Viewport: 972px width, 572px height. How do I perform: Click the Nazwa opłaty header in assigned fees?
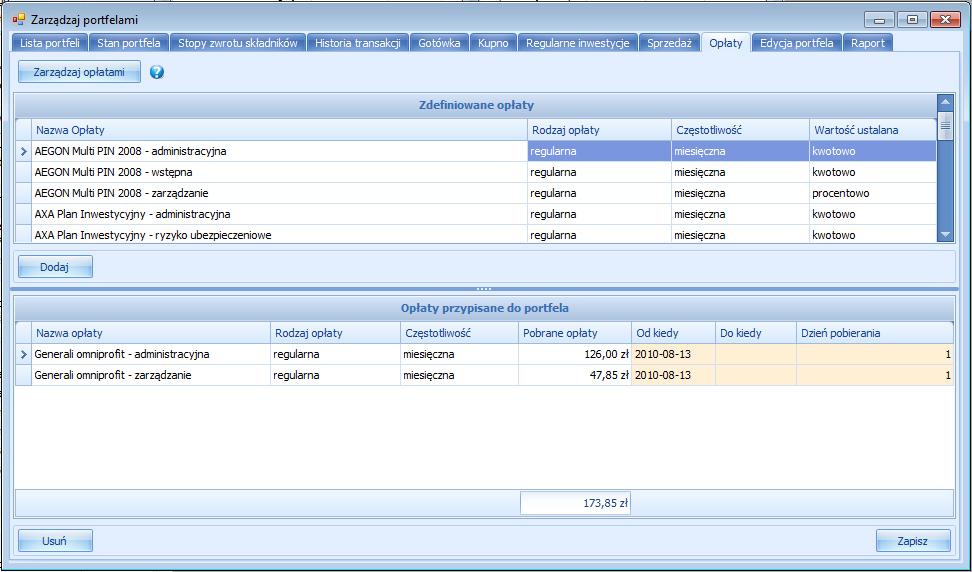151,333
